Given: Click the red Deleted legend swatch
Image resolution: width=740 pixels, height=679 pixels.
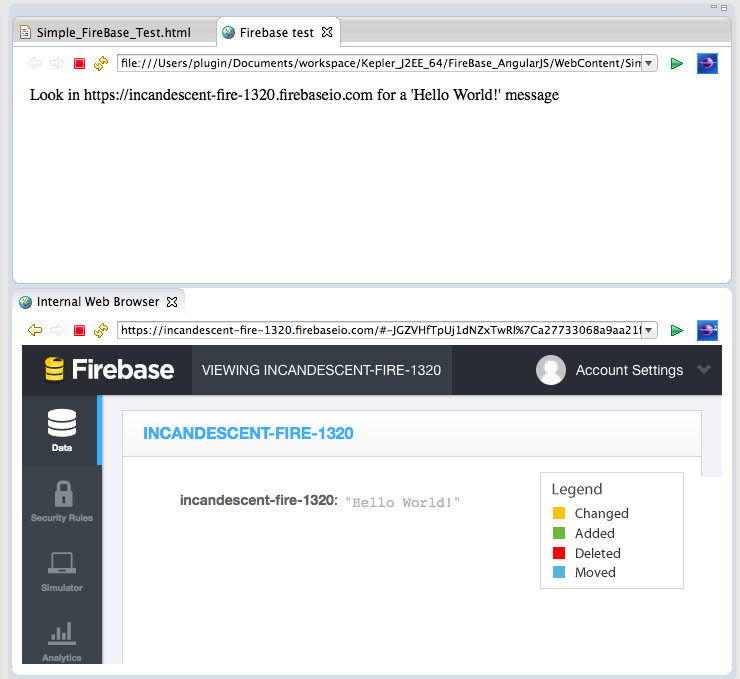Looking at the screenshot, I should [x=559, y=553].
